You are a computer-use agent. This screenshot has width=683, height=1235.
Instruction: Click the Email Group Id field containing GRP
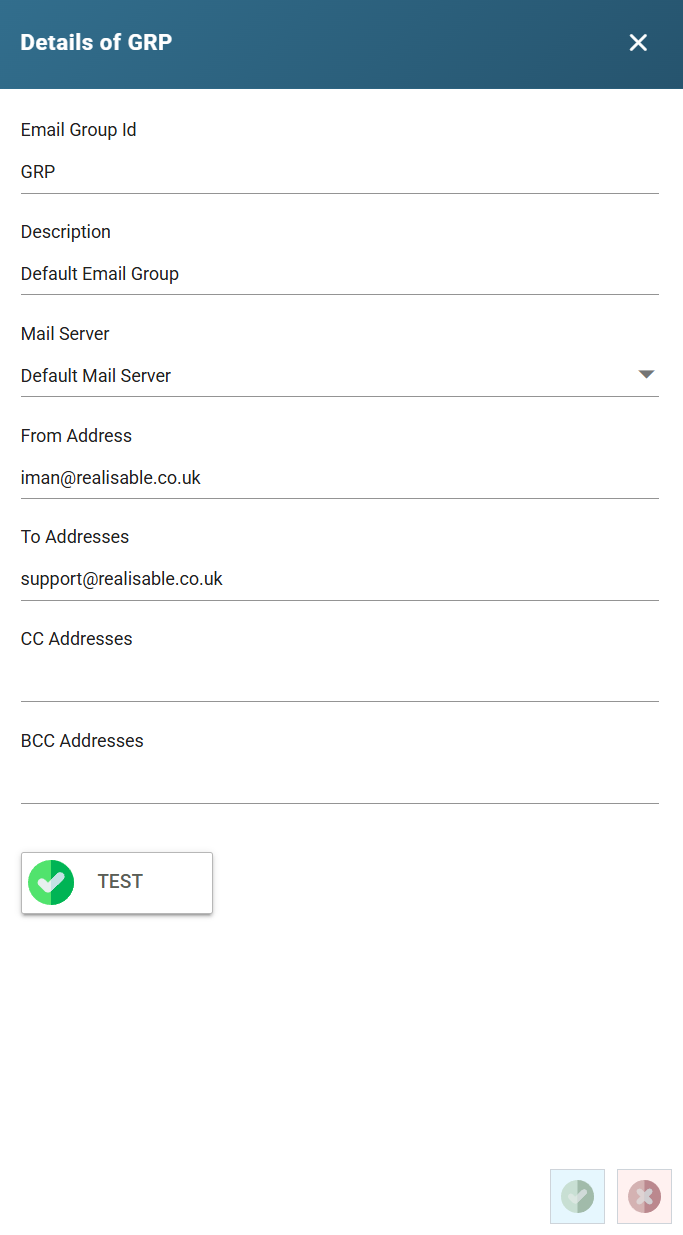coord(339,172)
